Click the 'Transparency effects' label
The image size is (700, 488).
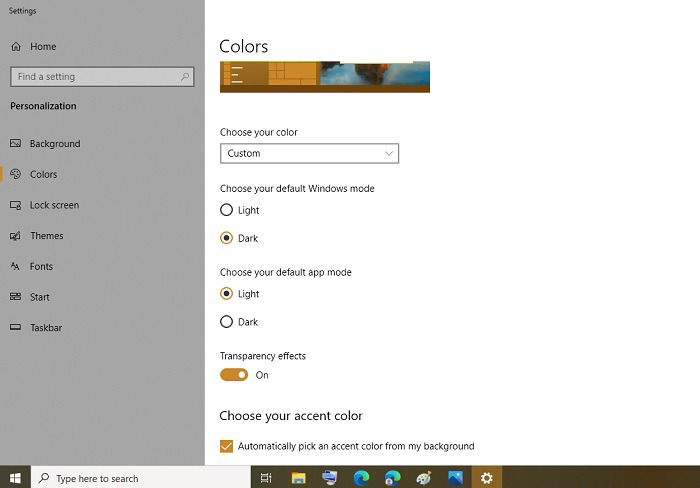tap(262, 356)
